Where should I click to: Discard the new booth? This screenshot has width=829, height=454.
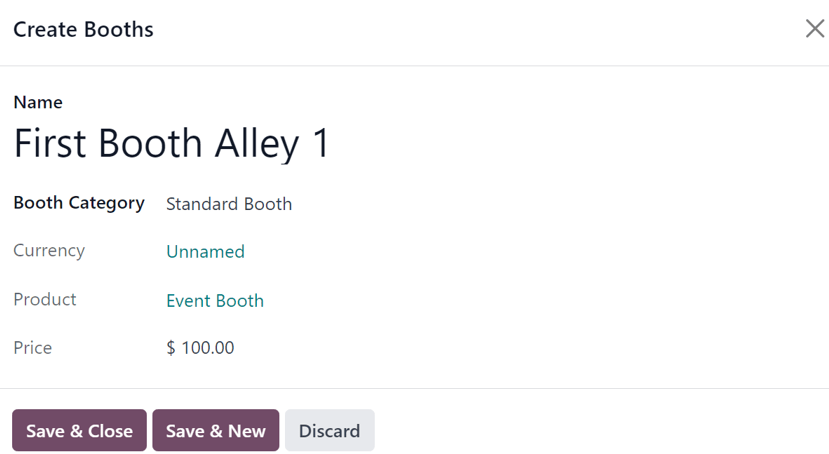pyautogui.click(x=329, y=431)
